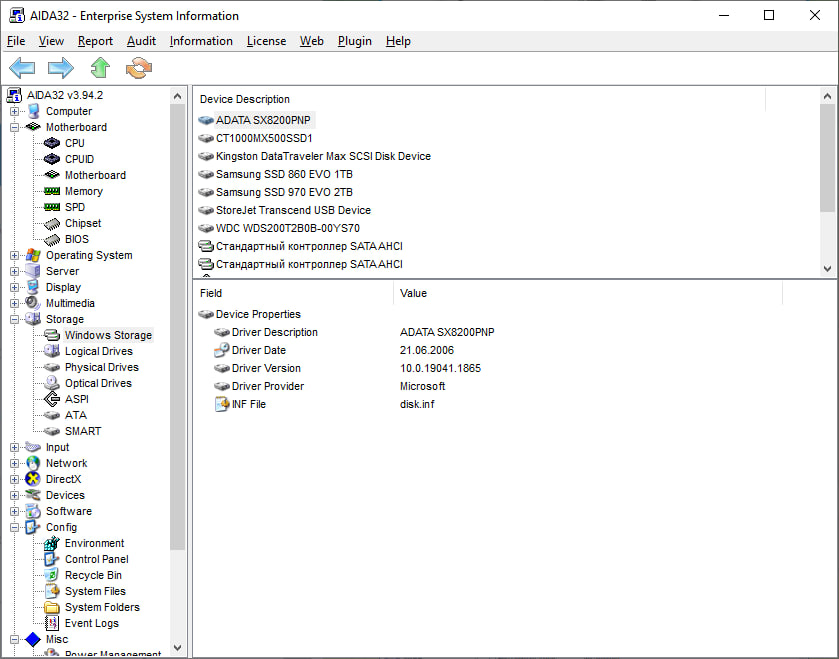Expand the Operating System node

(x=14, y=255)
